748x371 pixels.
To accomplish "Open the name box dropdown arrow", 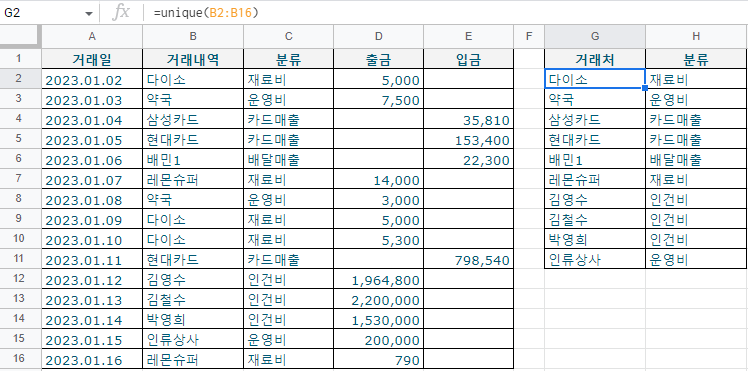I will pyautogui.click(x=89, y=13).
